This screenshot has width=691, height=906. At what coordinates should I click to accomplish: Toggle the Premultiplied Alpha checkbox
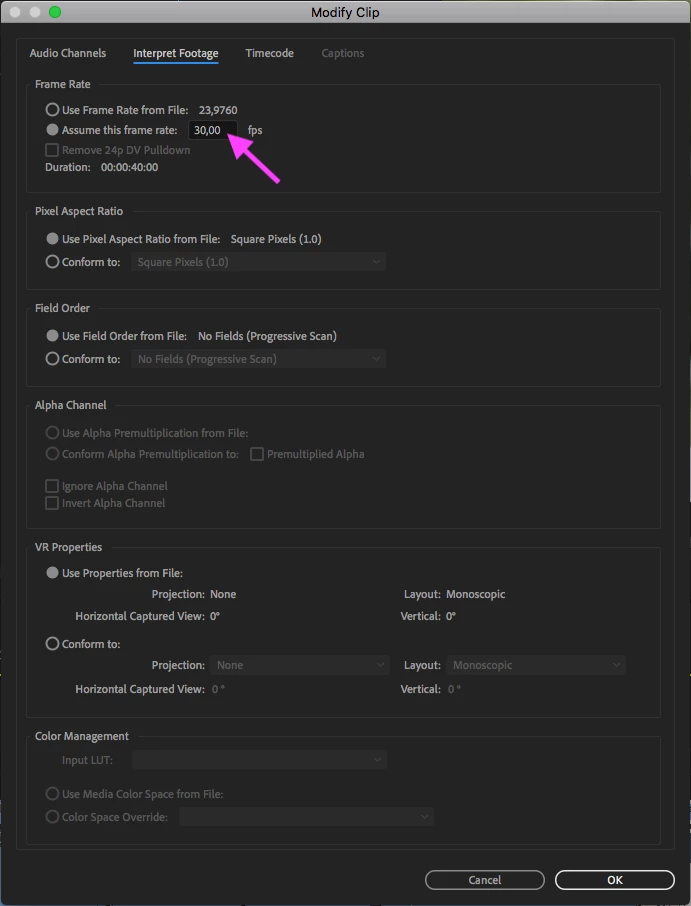click(x=257, y=454)
